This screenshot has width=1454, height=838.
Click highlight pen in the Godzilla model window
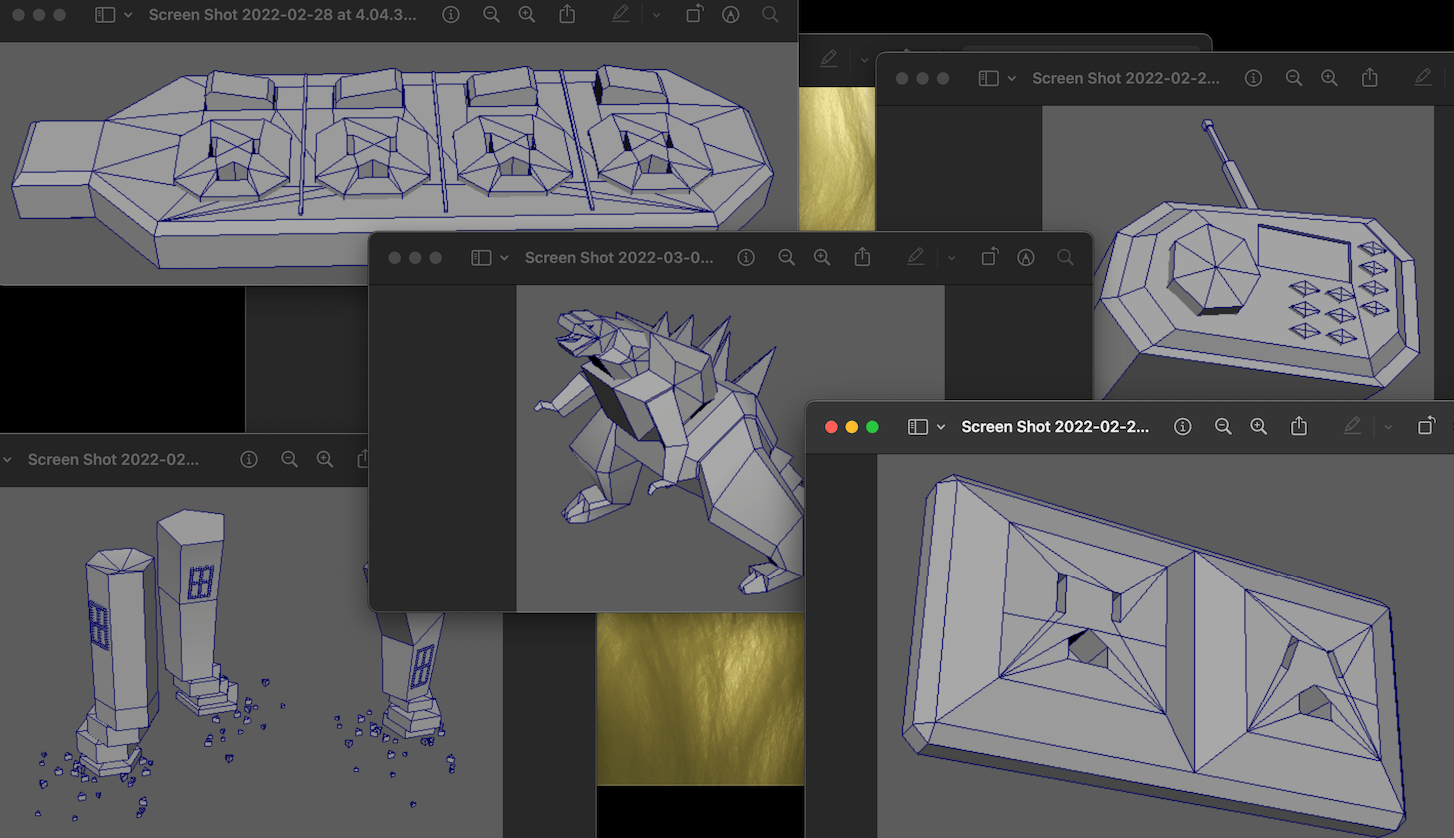(x=916, y=258)
